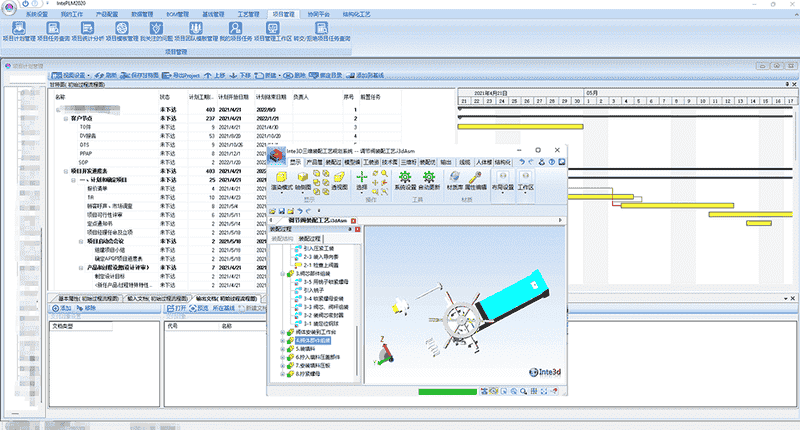800x430 pixels.
Task: Click 移除 button in bottom document panel
Action: point(86,308)
